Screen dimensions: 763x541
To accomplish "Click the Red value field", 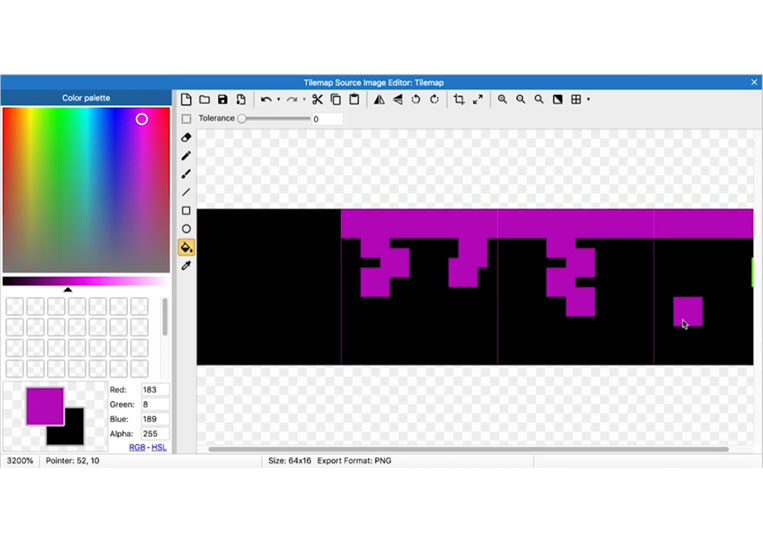I will point(155,390).
